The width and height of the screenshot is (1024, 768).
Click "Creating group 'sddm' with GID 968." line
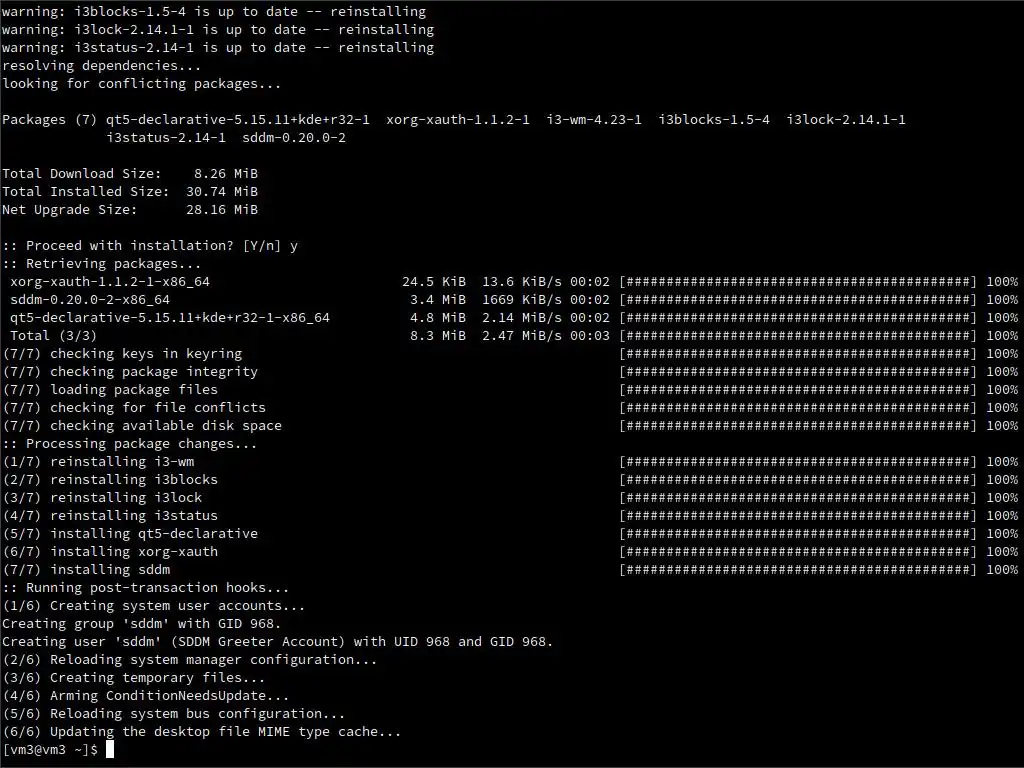click(142, 623)
